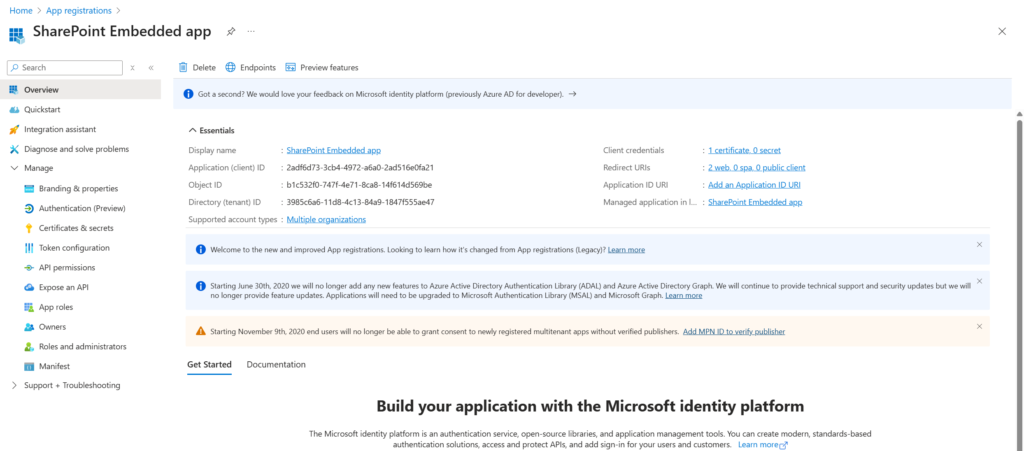Click the feedback banner arrow
1024x451 pixels.
click(572, 94)
